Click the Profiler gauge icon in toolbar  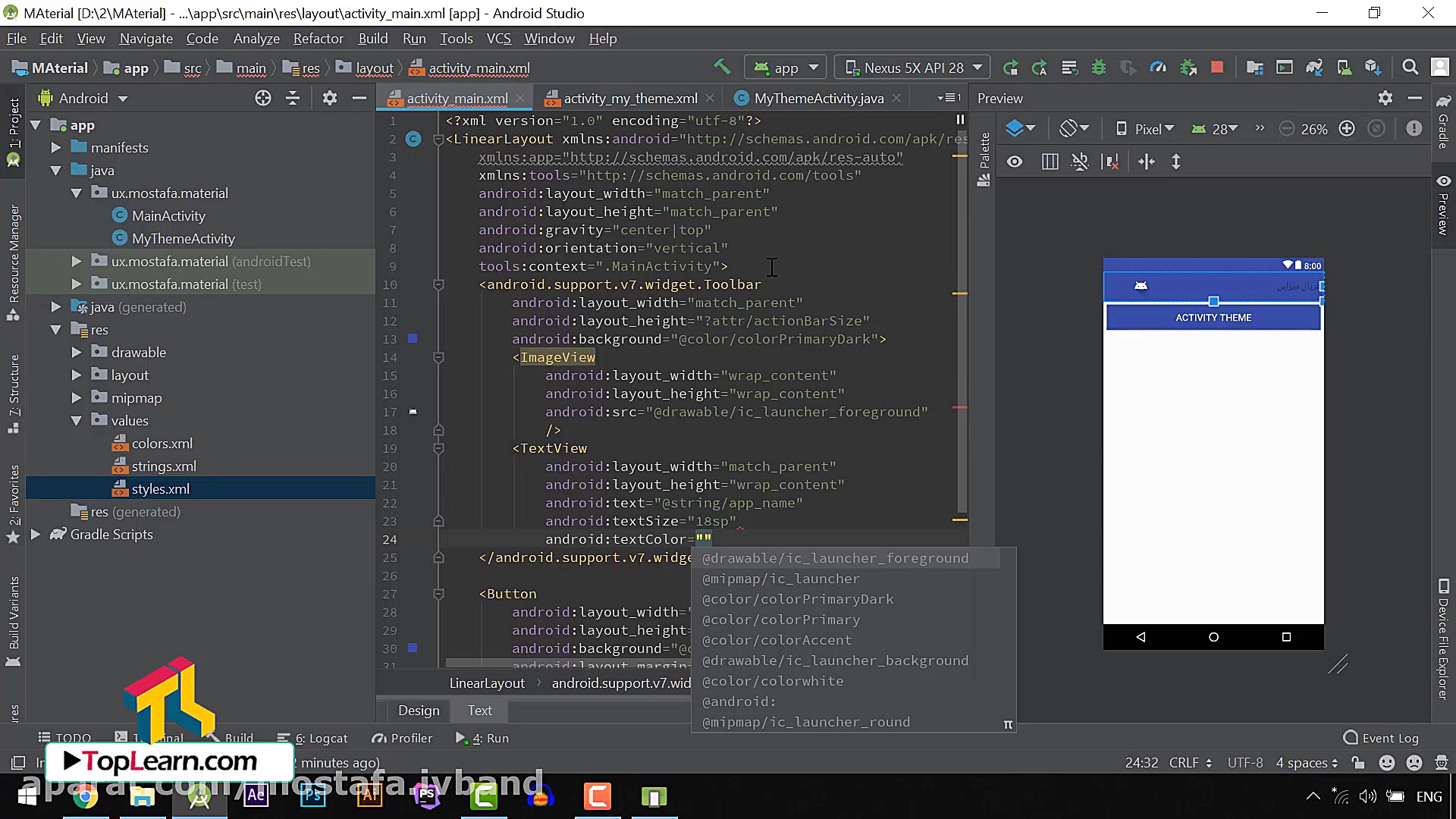[1158, 67]
